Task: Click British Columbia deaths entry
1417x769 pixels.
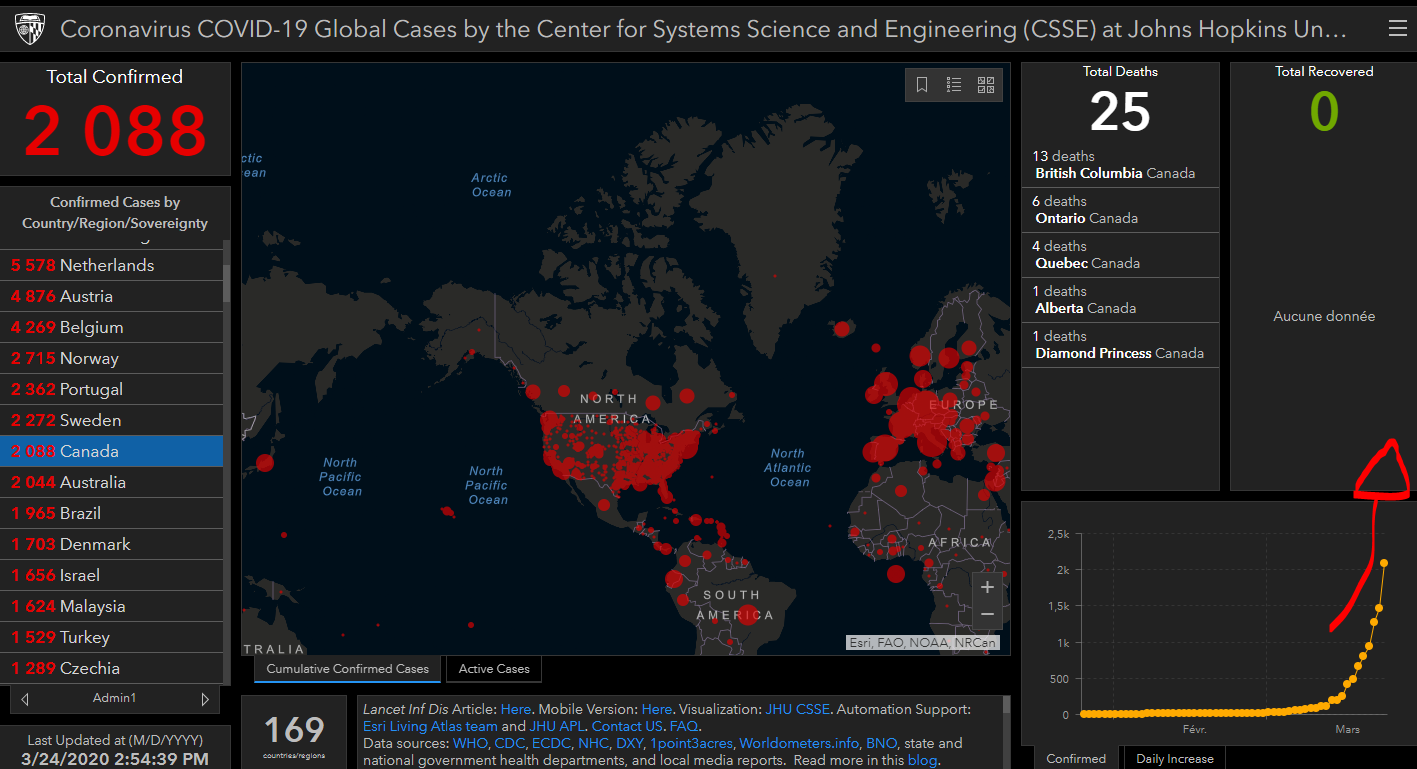Action: click(x=1120, y=165)
